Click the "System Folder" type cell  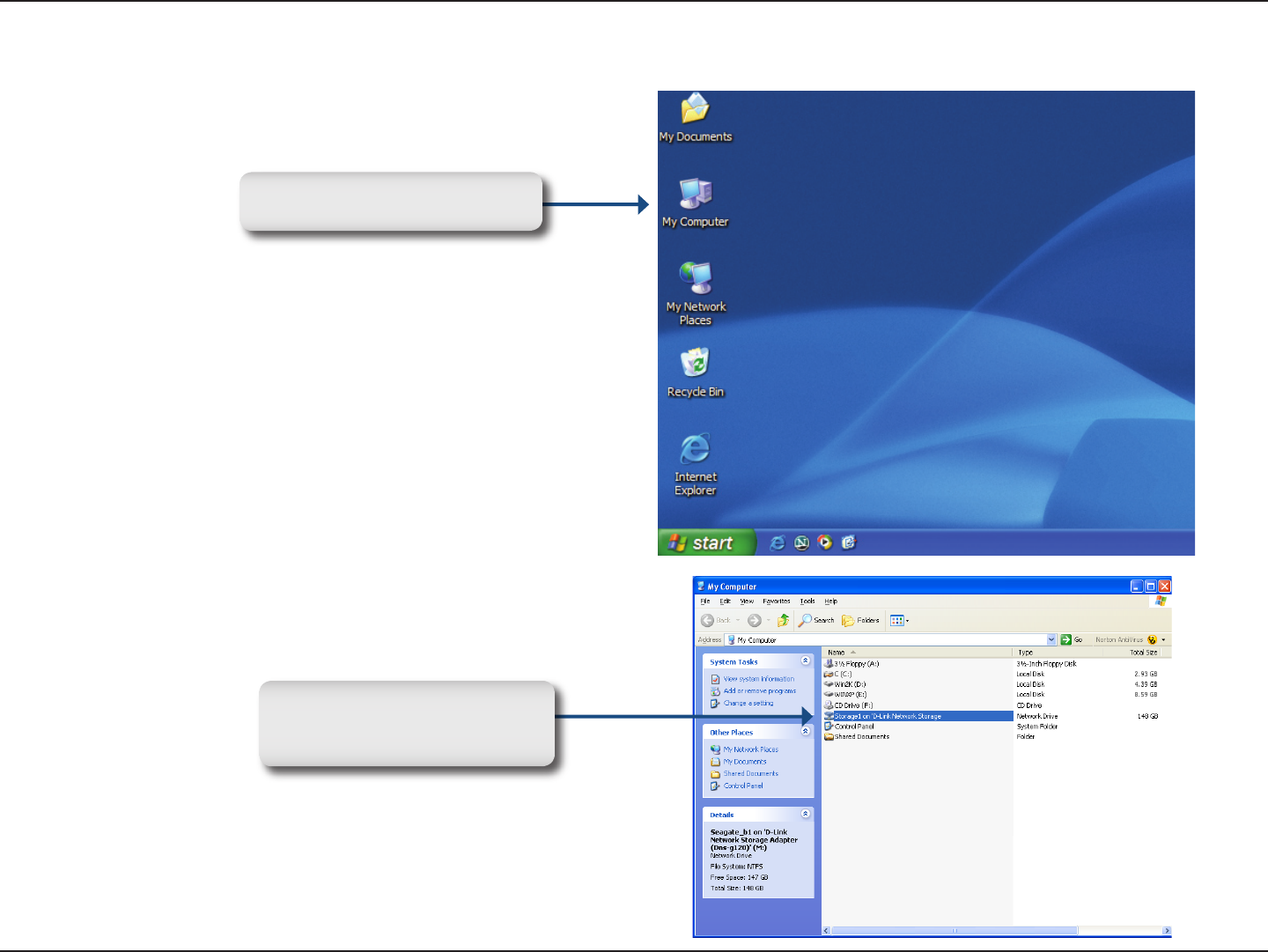coord(1037,727)
